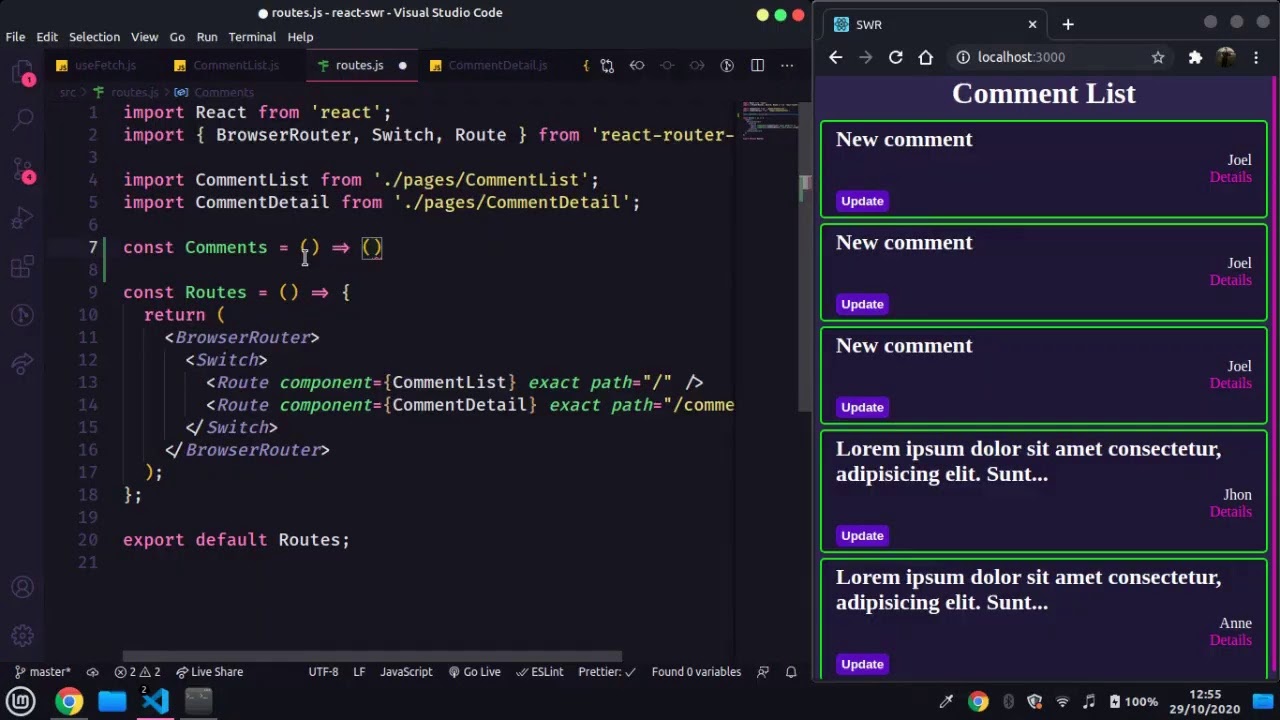Click the Update button on Anne's comment

tap(862, 664)
